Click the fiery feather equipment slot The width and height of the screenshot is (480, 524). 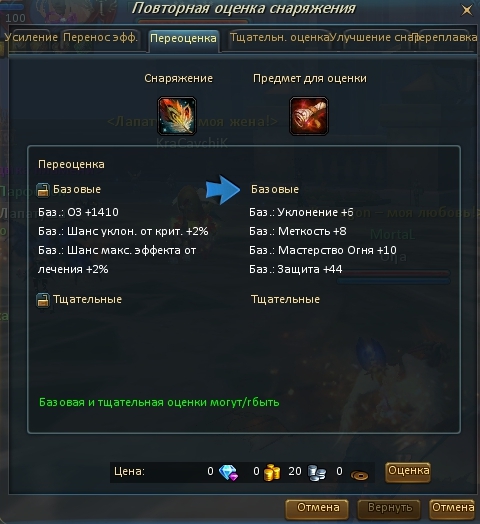(x=177, y=116)
